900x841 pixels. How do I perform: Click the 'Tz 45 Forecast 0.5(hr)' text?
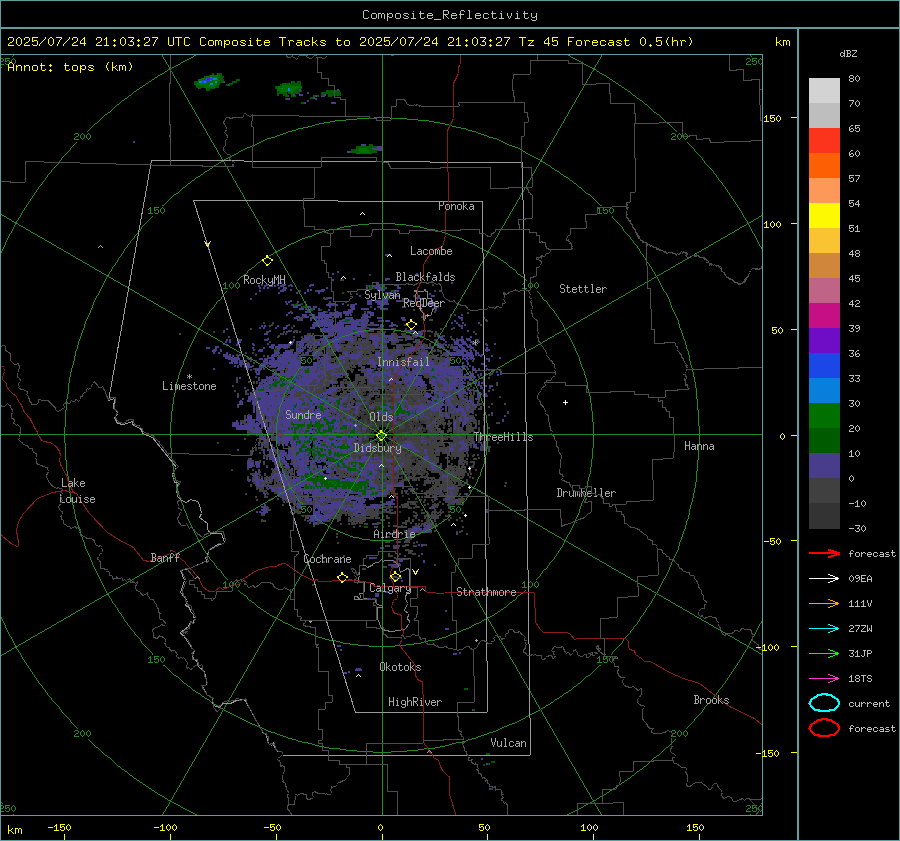pos(606,42)
